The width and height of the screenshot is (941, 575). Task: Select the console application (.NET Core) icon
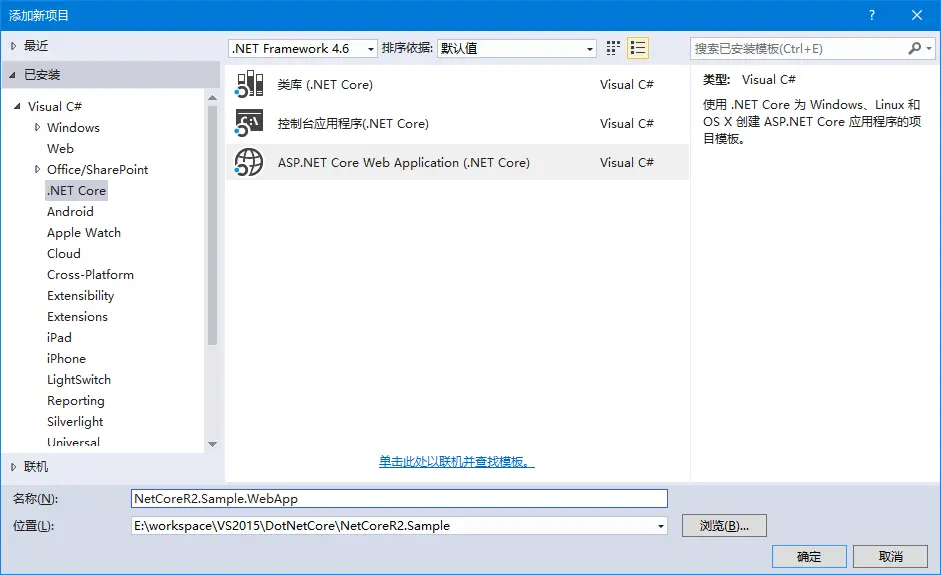(249, 123)
